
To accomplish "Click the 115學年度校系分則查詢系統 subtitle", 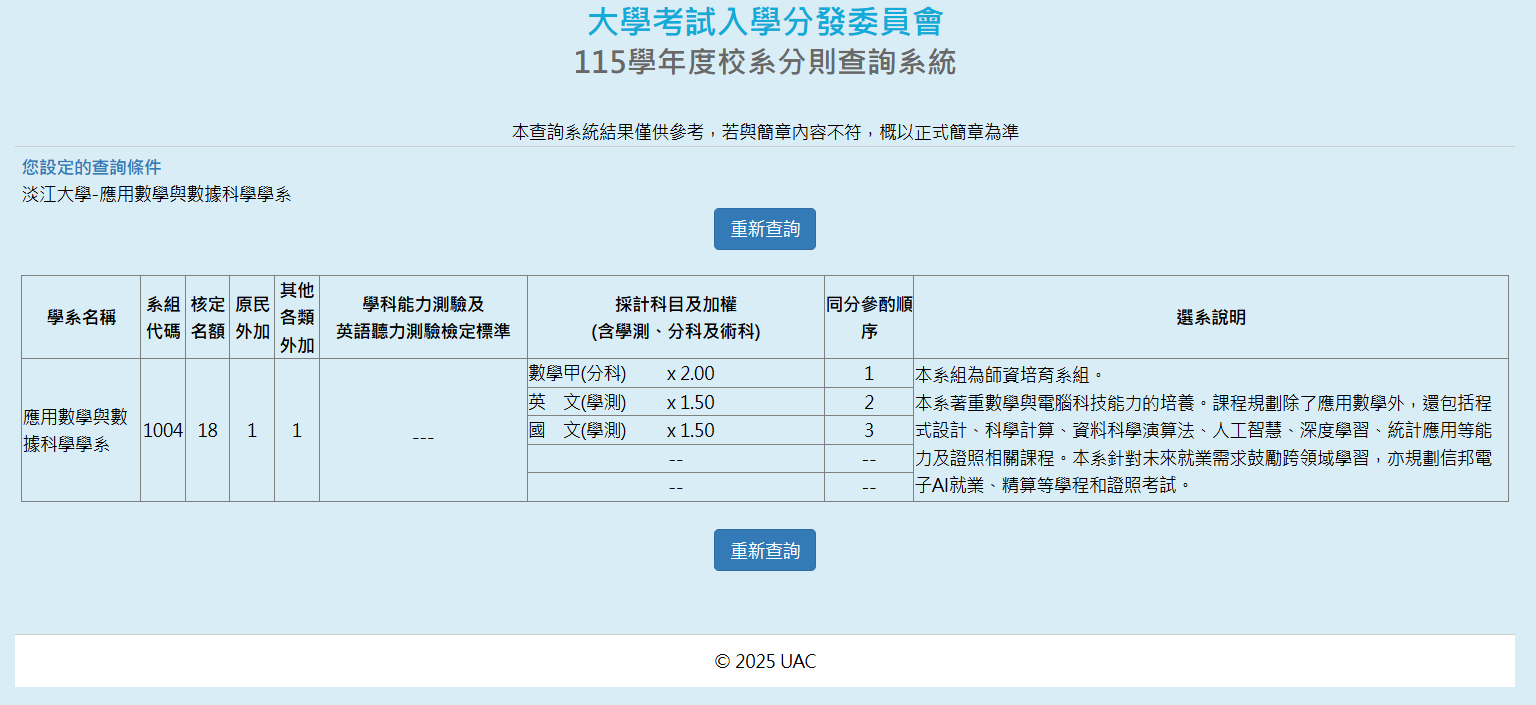I will pyautogui.click(x=764, y=62).
